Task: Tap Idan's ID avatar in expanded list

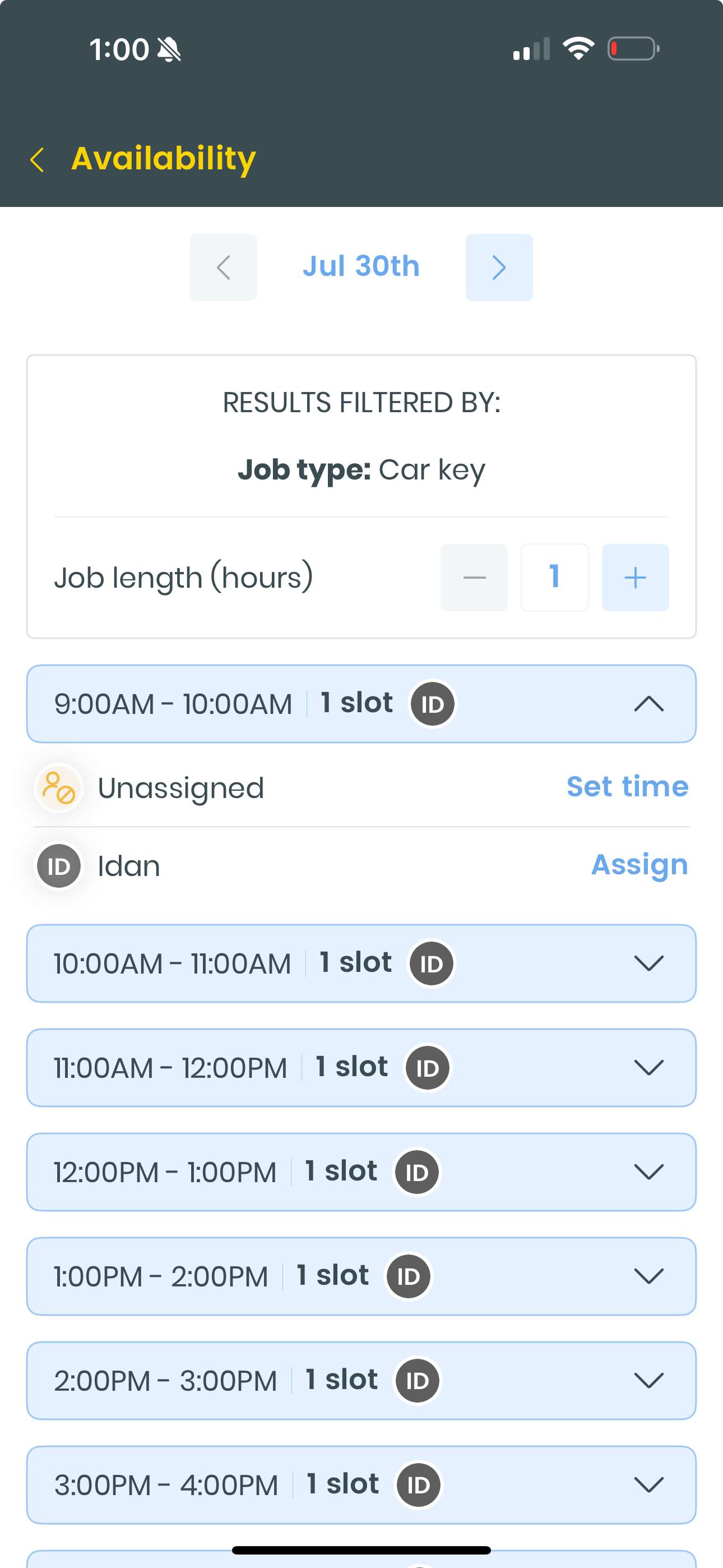Action: tap(59, 865)
